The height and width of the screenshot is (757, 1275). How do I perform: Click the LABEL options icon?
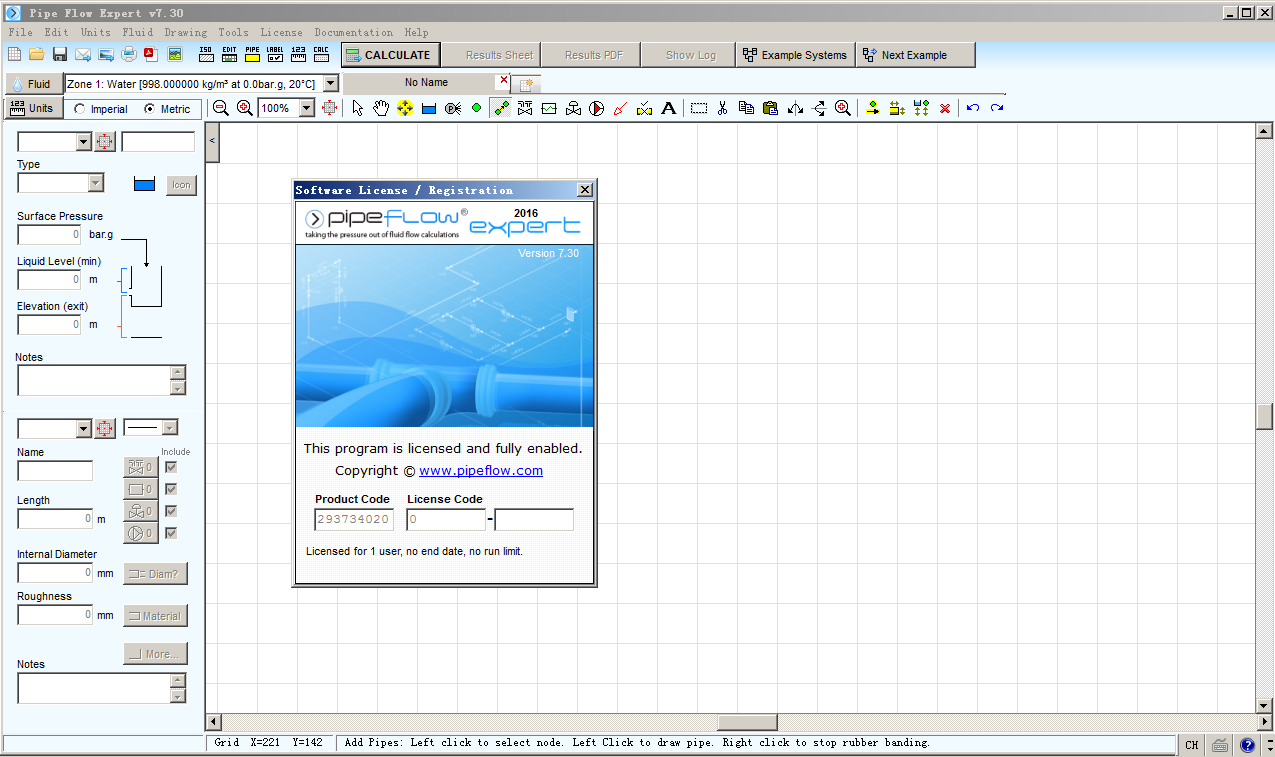point(275,54)
